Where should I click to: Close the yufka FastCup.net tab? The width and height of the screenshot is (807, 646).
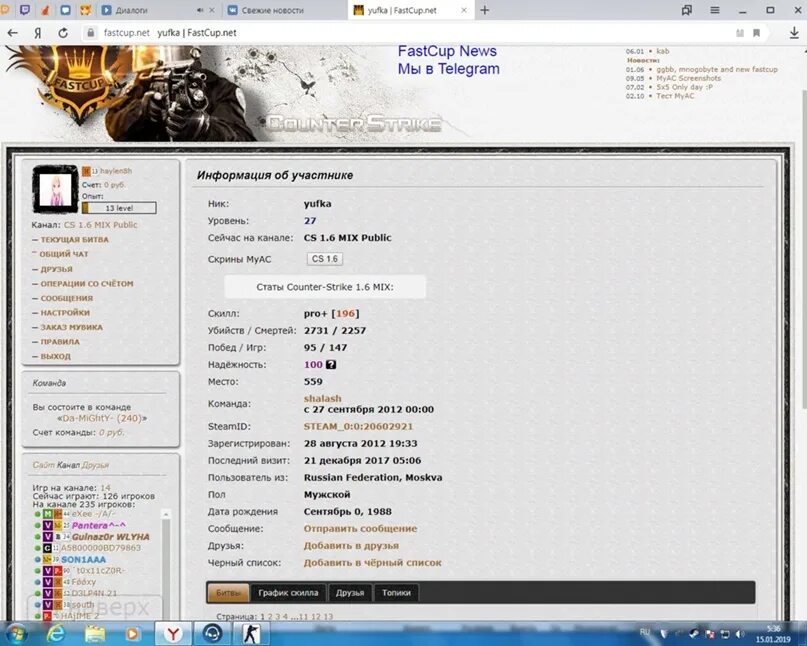464,10
